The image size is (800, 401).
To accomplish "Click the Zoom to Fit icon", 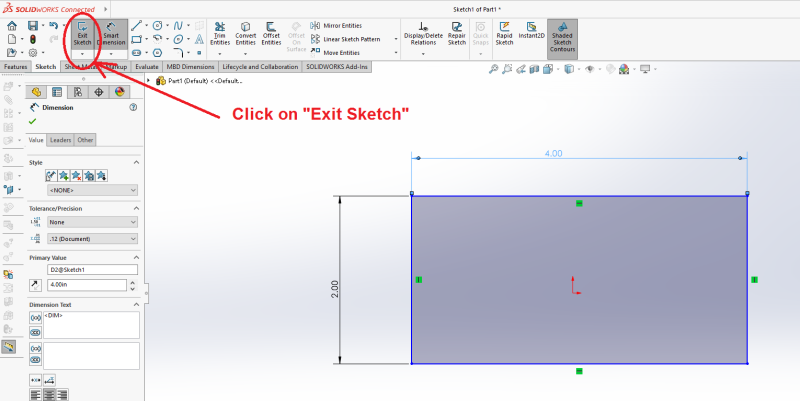I will click(x=493, y=69).
